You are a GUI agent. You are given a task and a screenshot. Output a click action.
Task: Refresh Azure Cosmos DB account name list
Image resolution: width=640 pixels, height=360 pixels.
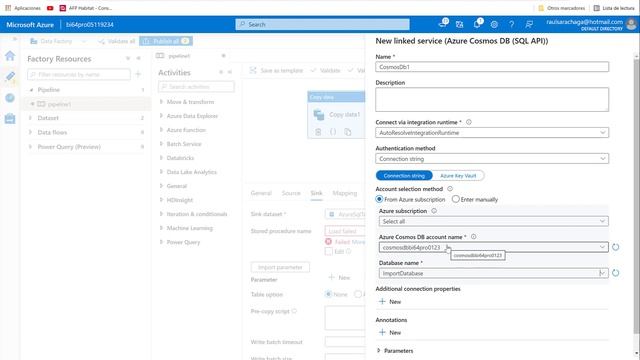tap(616, 247)
